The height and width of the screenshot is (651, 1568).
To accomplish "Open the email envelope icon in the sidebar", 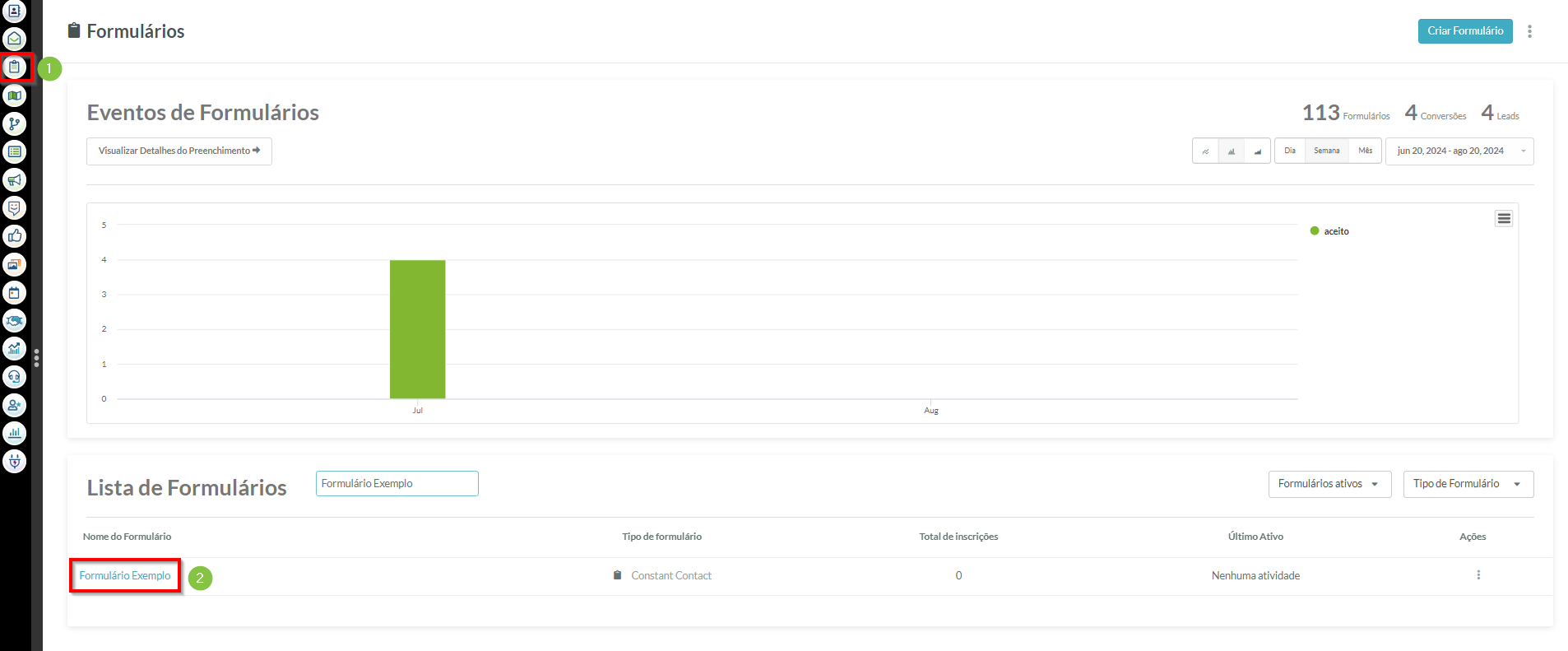I will click(14, 39).
